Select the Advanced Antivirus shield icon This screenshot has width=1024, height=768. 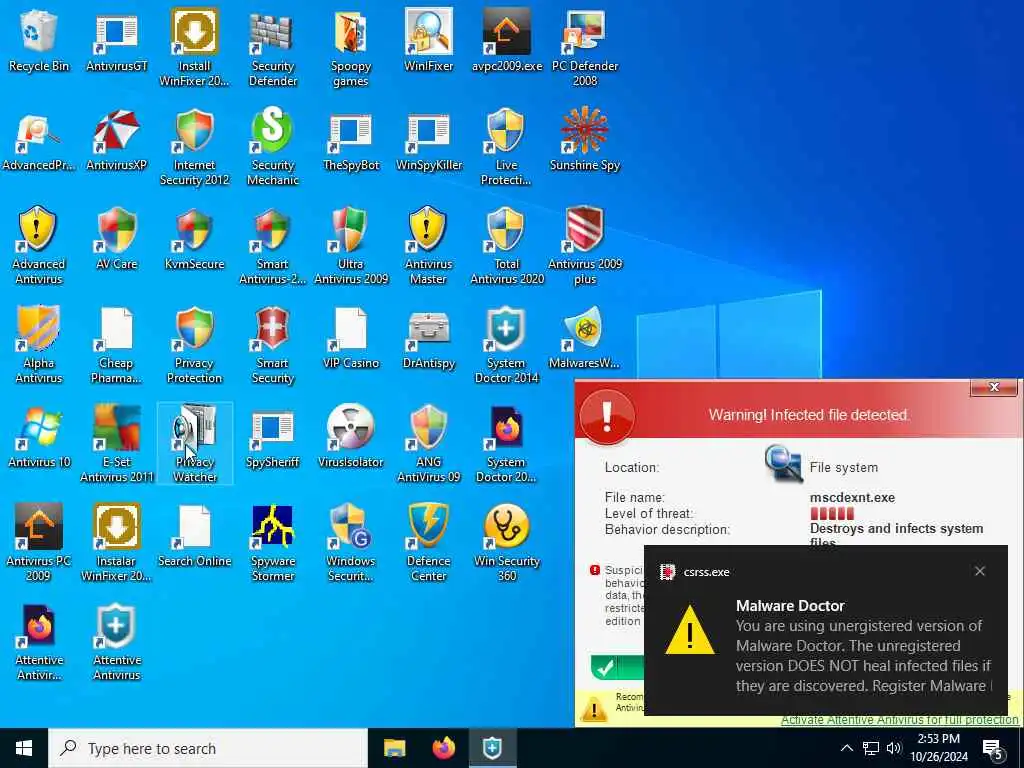(x=39, y=246)
